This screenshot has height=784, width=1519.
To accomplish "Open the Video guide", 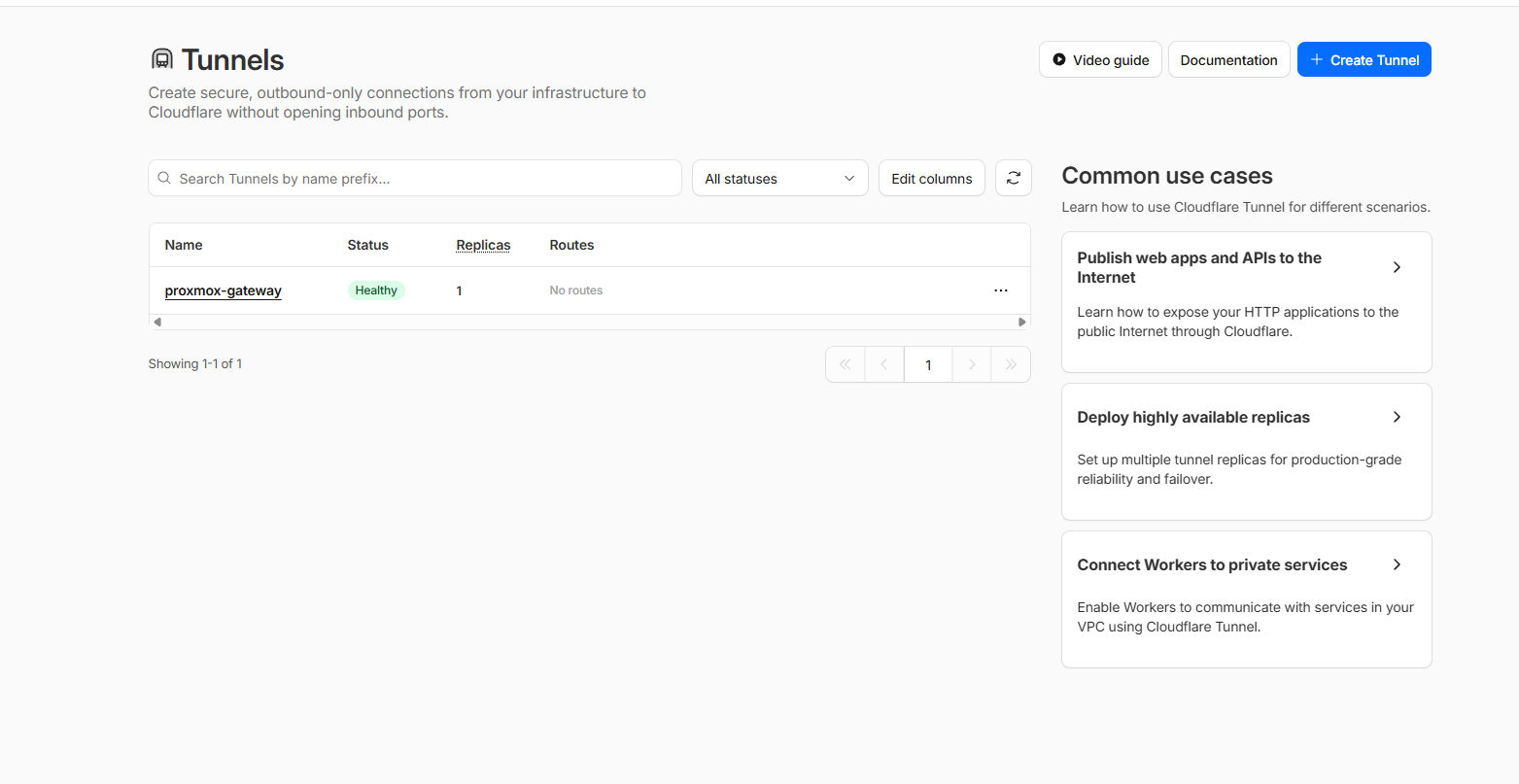I will 1100,59.
